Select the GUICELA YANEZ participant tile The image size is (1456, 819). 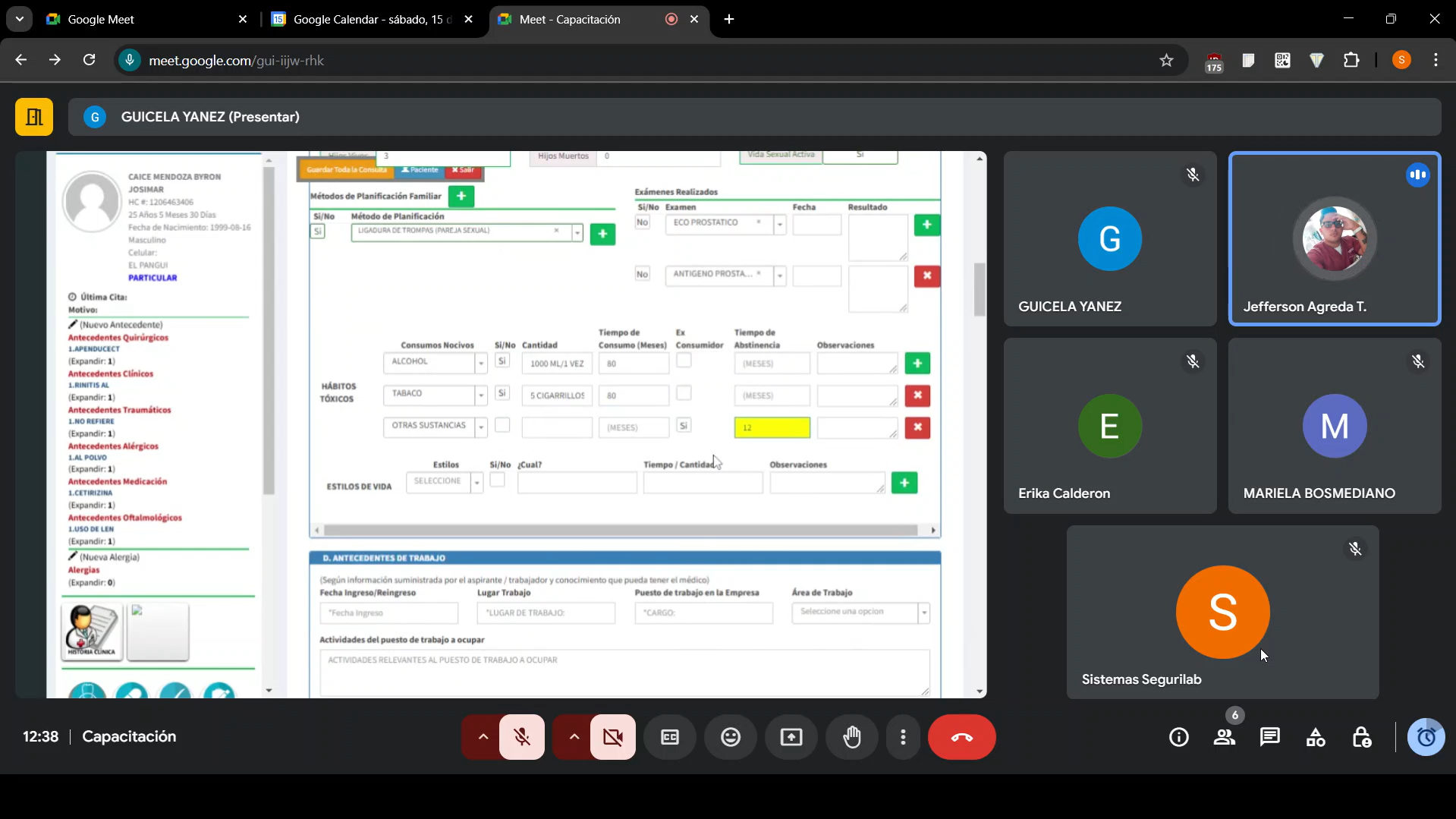click(x=1110, y=238)
